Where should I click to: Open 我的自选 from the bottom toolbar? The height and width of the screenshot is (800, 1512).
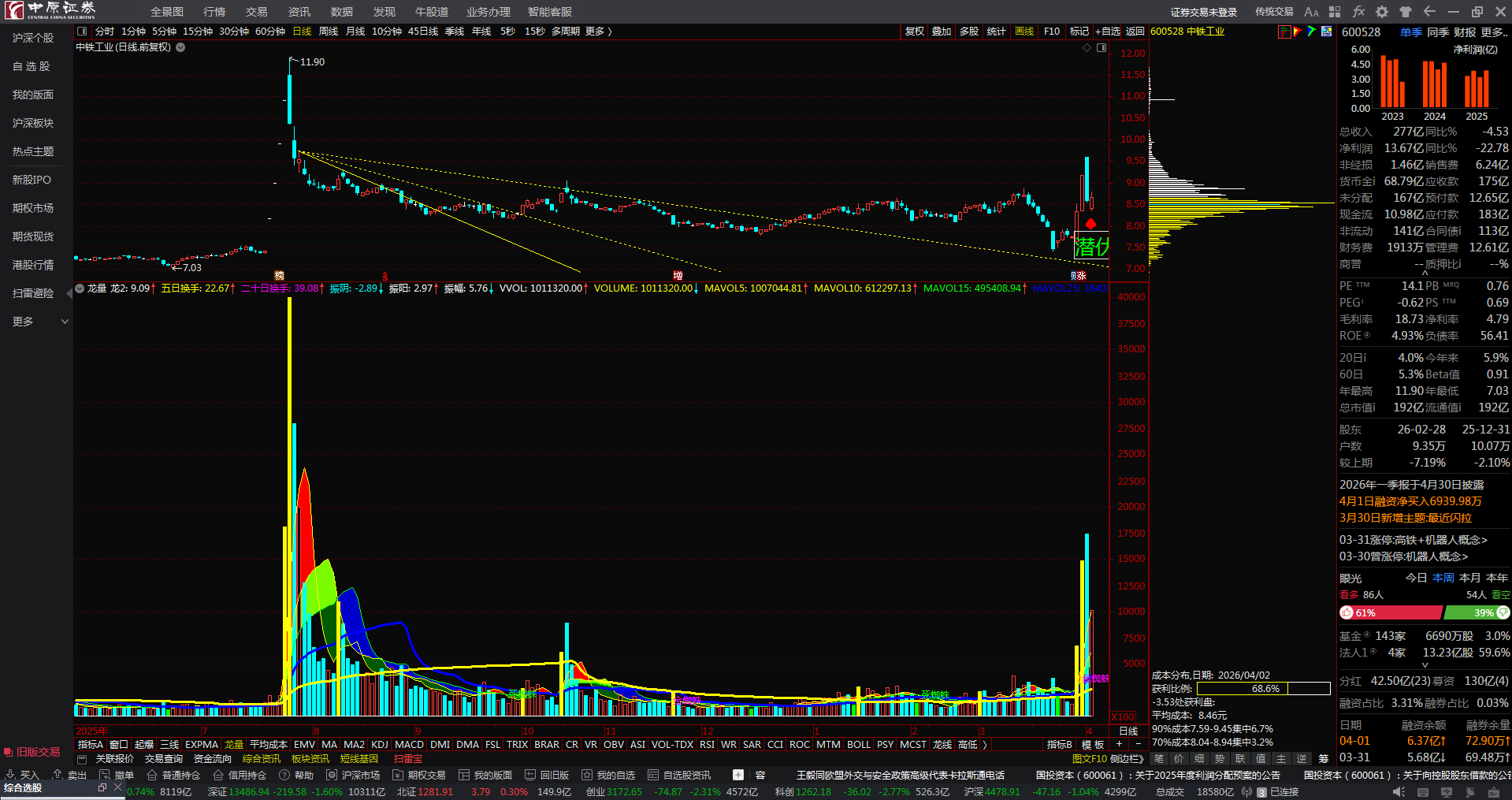coord(608,775)
